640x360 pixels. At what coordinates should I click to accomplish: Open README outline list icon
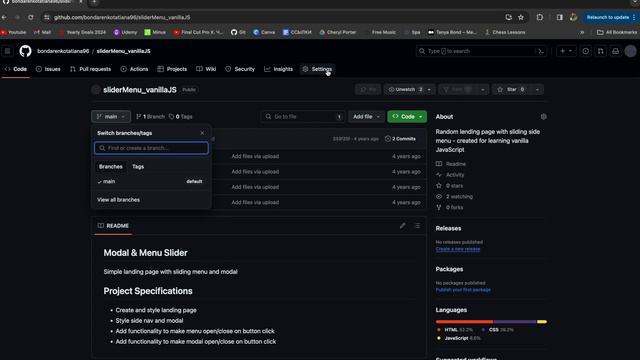[417, 226]
